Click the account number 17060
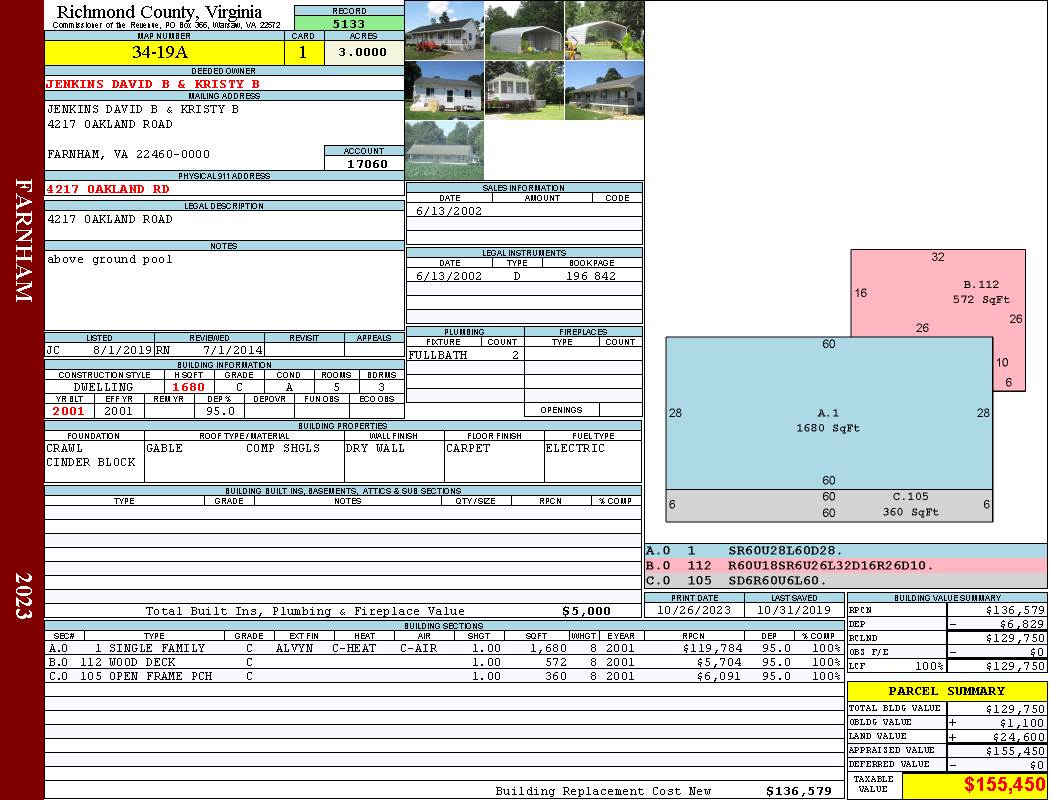The width and height of the screenshot is (1050, 800). [364, 163]
